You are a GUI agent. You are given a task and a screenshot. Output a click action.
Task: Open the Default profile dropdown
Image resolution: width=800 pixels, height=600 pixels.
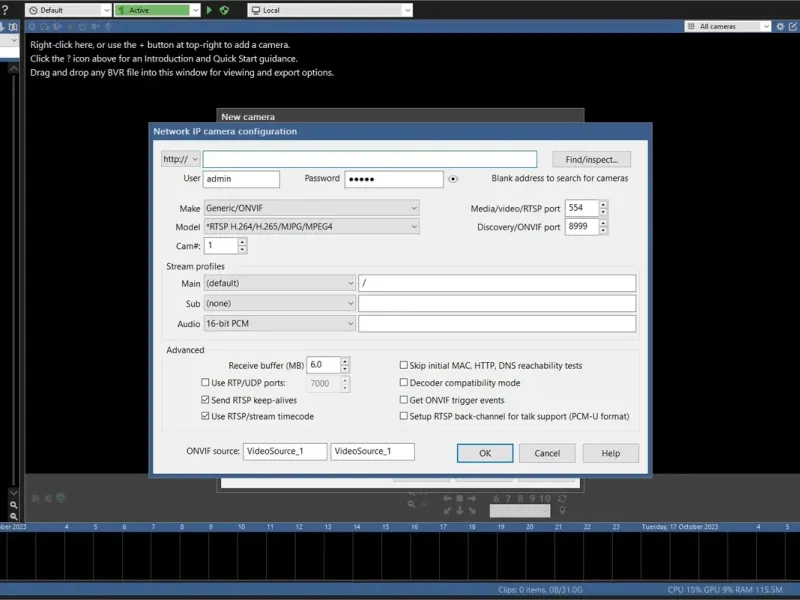tap(69, 10)
